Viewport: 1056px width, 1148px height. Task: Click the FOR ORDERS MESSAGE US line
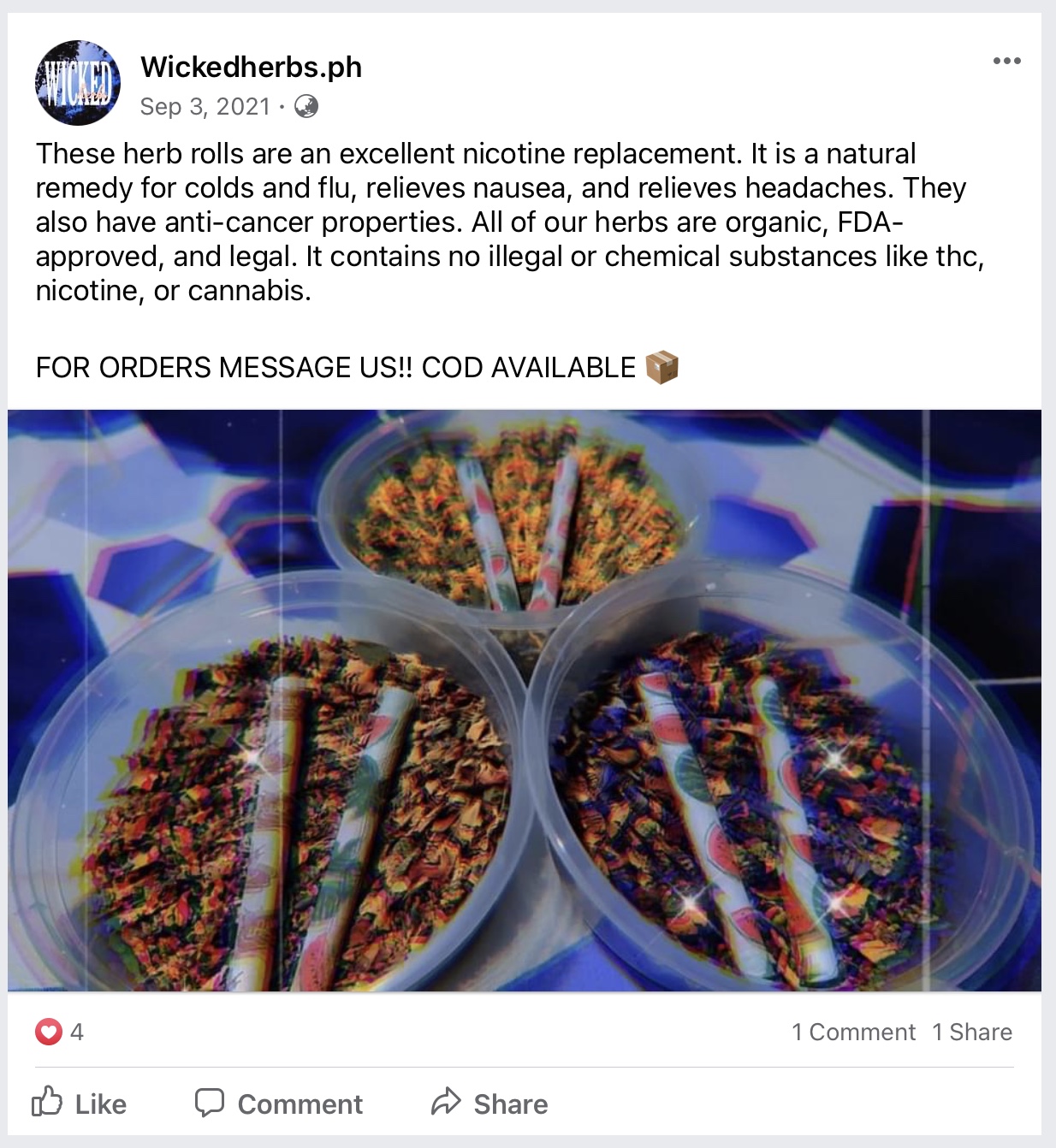(x=335, y=367)
